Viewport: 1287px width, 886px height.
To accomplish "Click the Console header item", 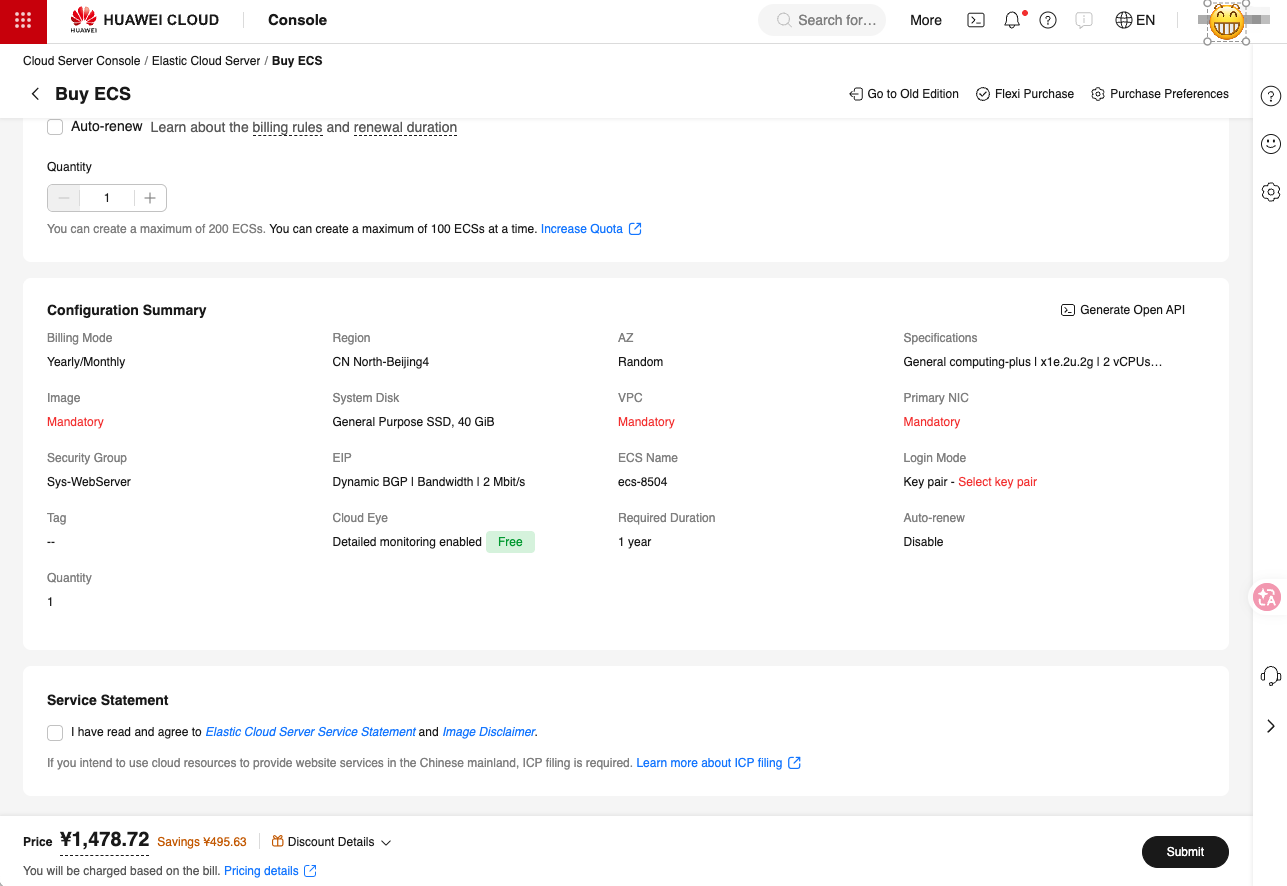I will 297,20.
